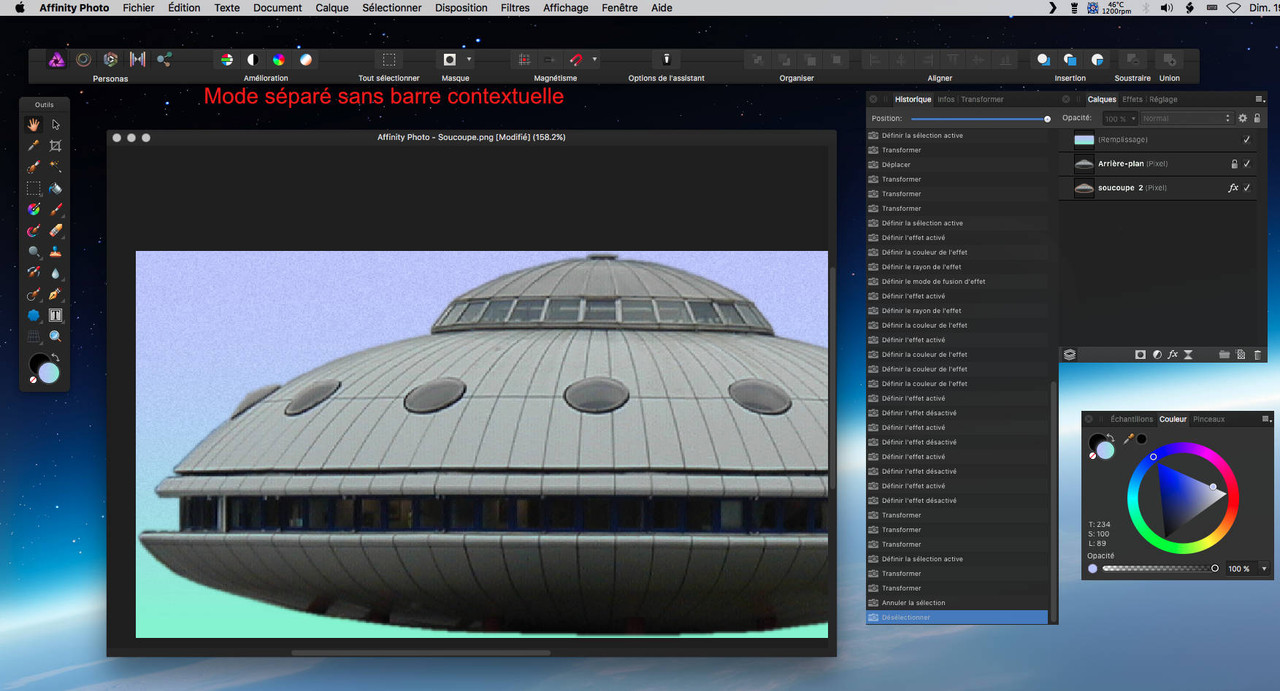Select the Zoom magnifier tool
The height and width of the screenshot is (691, 1280).
point(56,336)
